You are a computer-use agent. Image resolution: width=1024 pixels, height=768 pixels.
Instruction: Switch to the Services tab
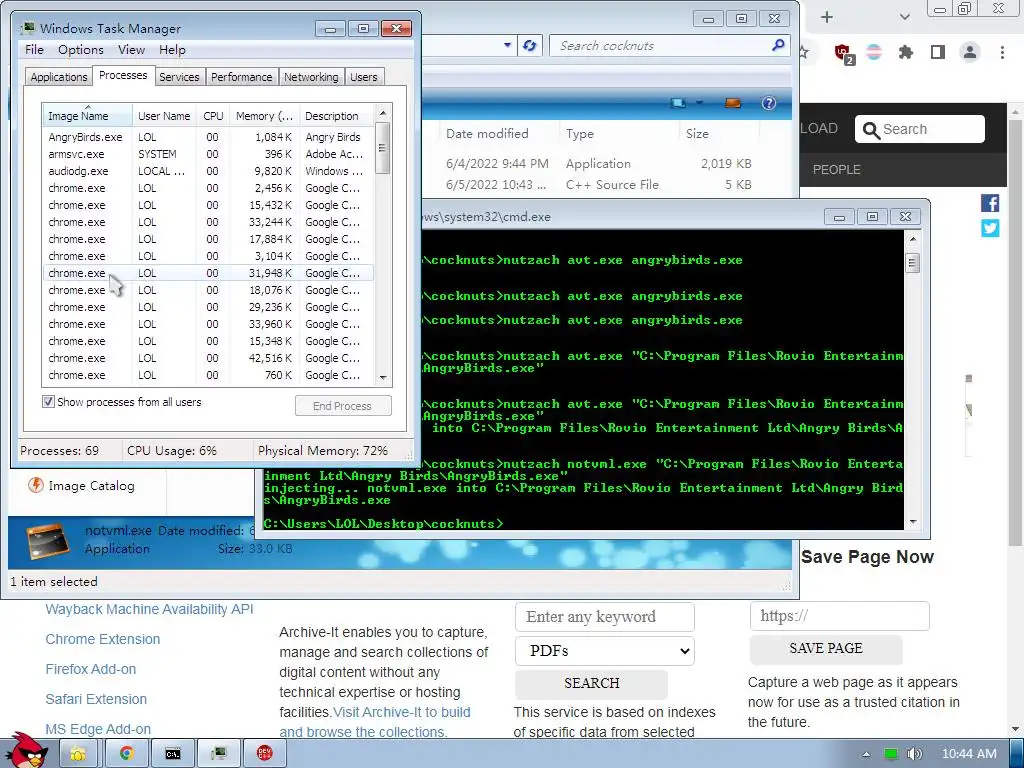[179, 77]
